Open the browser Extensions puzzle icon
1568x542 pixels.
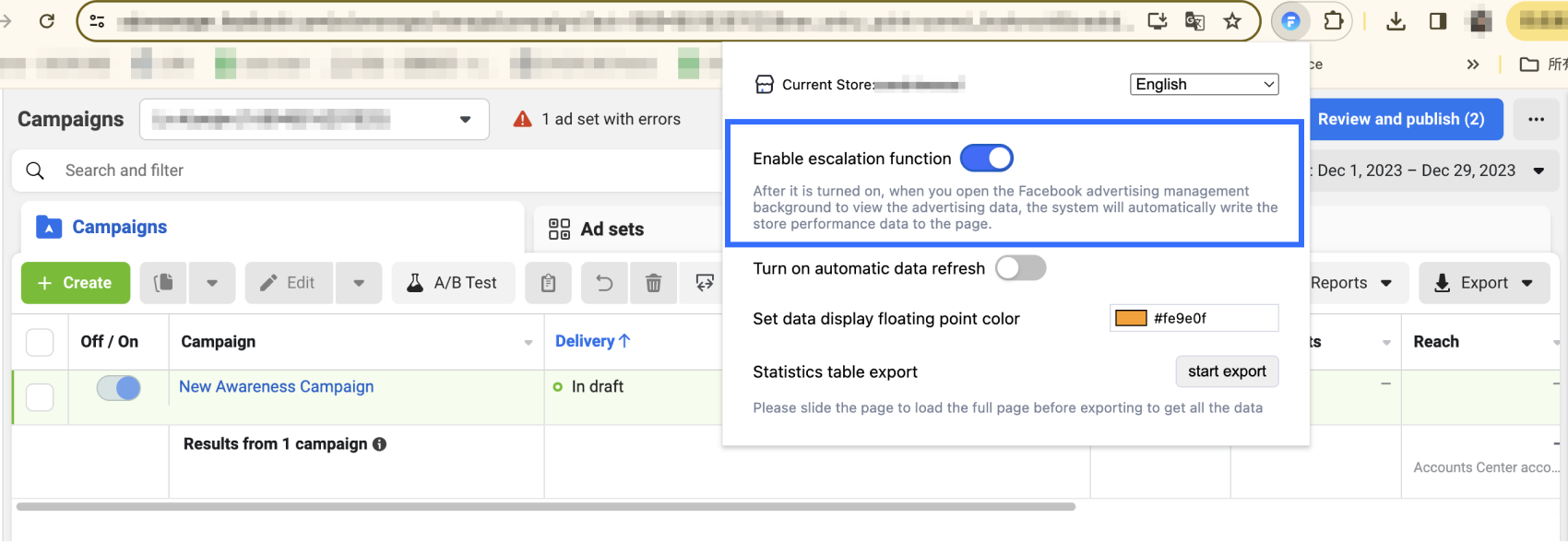[x=1333, y=21]
